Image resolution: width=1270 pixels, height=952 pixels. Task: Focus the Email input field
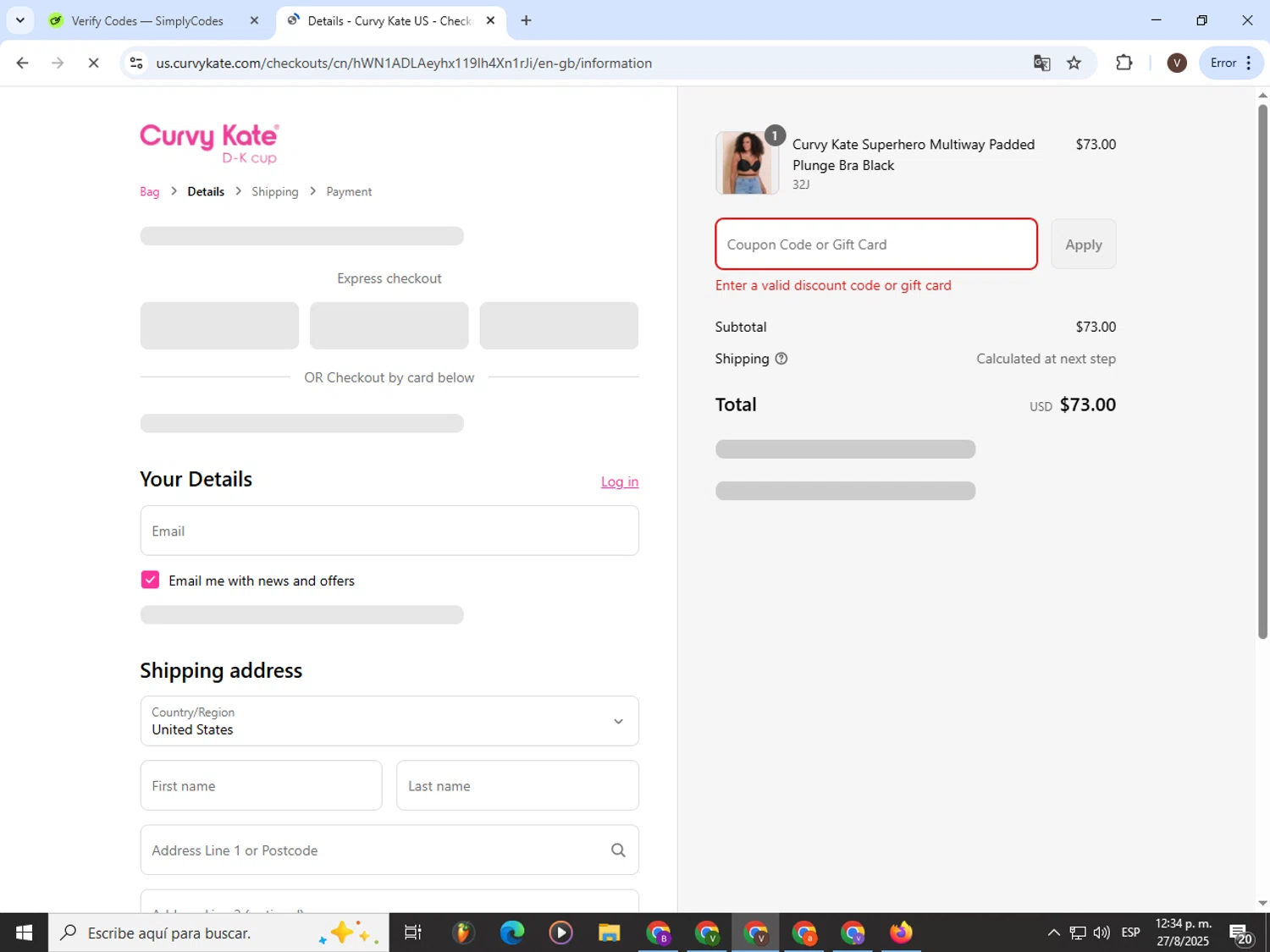389,531
